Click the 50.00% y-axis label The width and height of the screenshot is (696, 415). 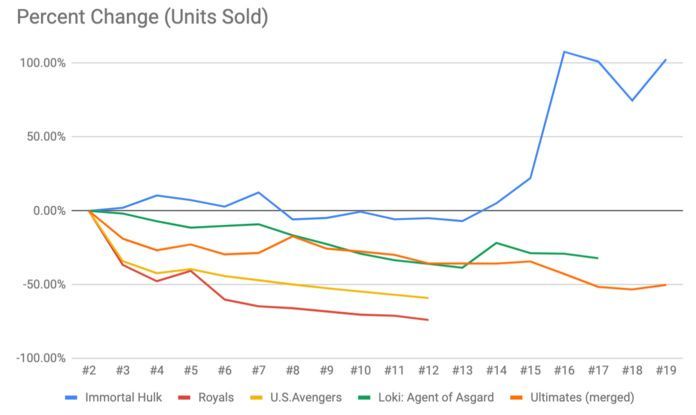coord(47,137)
